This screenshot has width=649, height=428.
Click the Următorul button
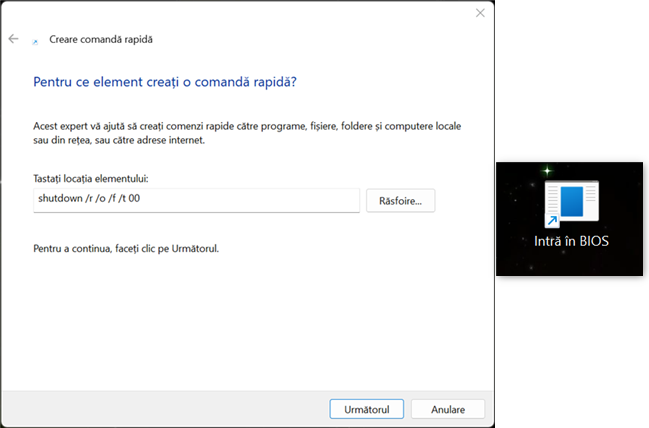[x=366, y=409]
